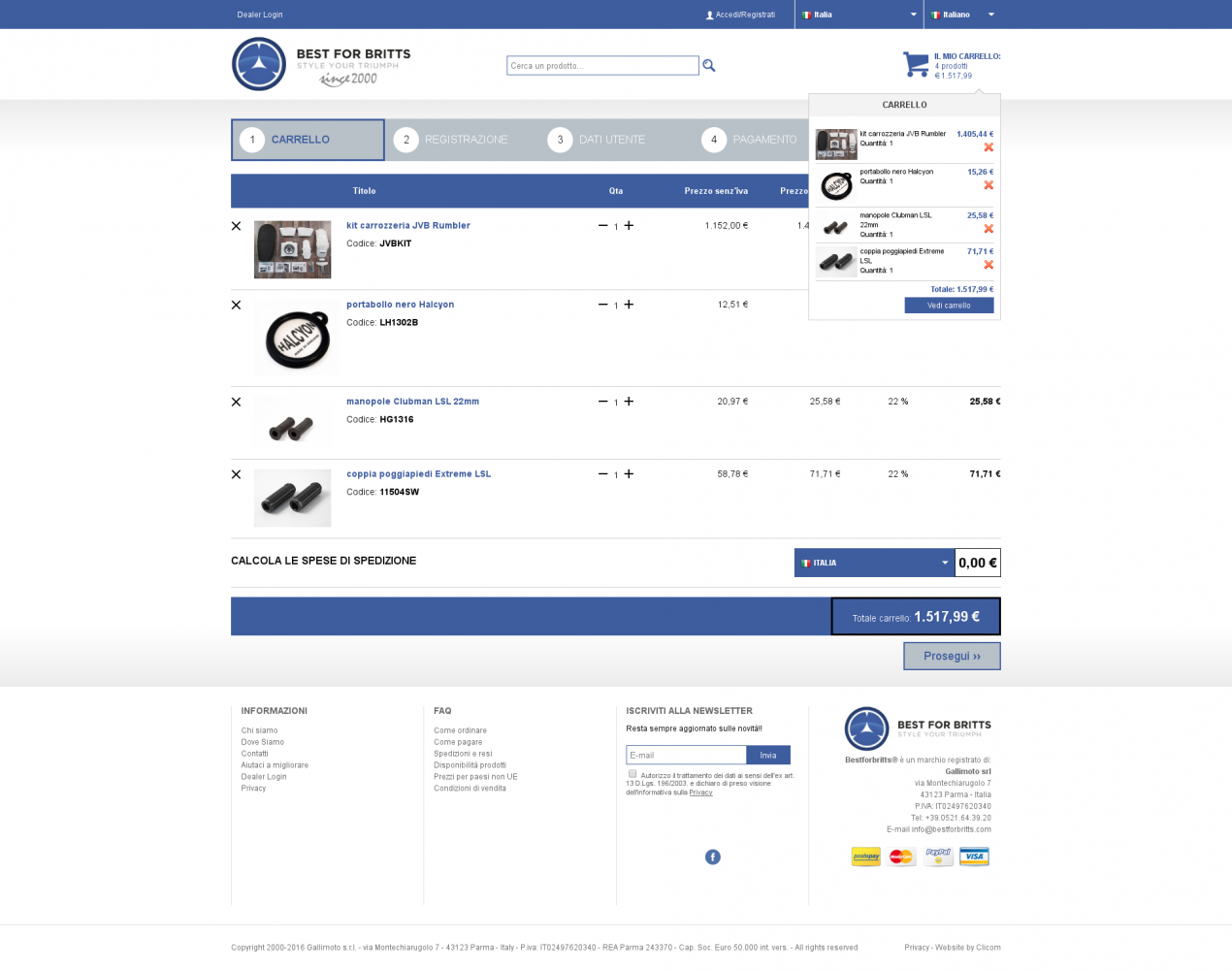Open the Dealer Login link in top bar
This screenshot has height=970, width=1232.
(260, 15)
